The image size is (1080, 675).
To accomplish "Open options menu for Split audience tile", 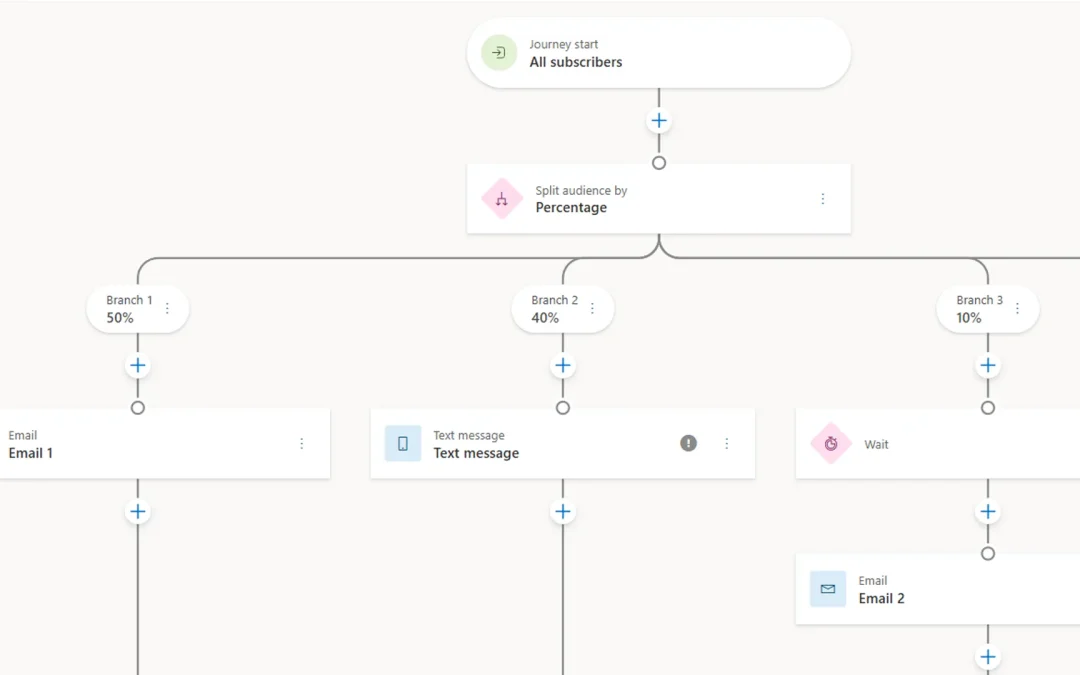I will tap(822, 199).
